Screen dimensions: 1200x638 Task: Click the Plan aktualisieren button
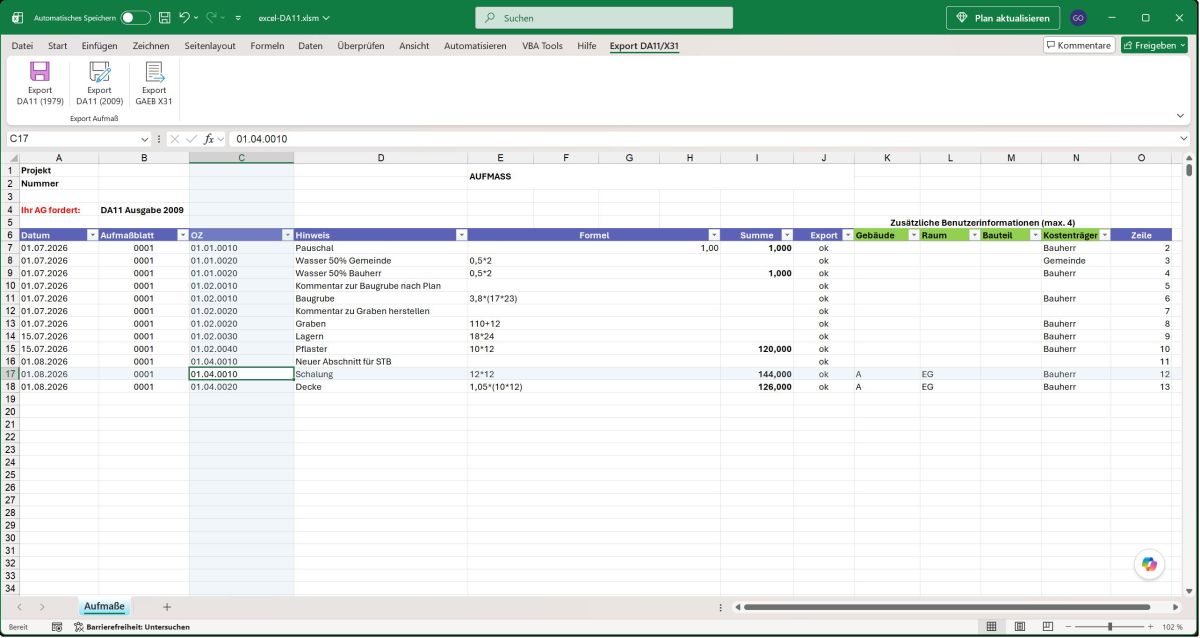pos(1003,18)
